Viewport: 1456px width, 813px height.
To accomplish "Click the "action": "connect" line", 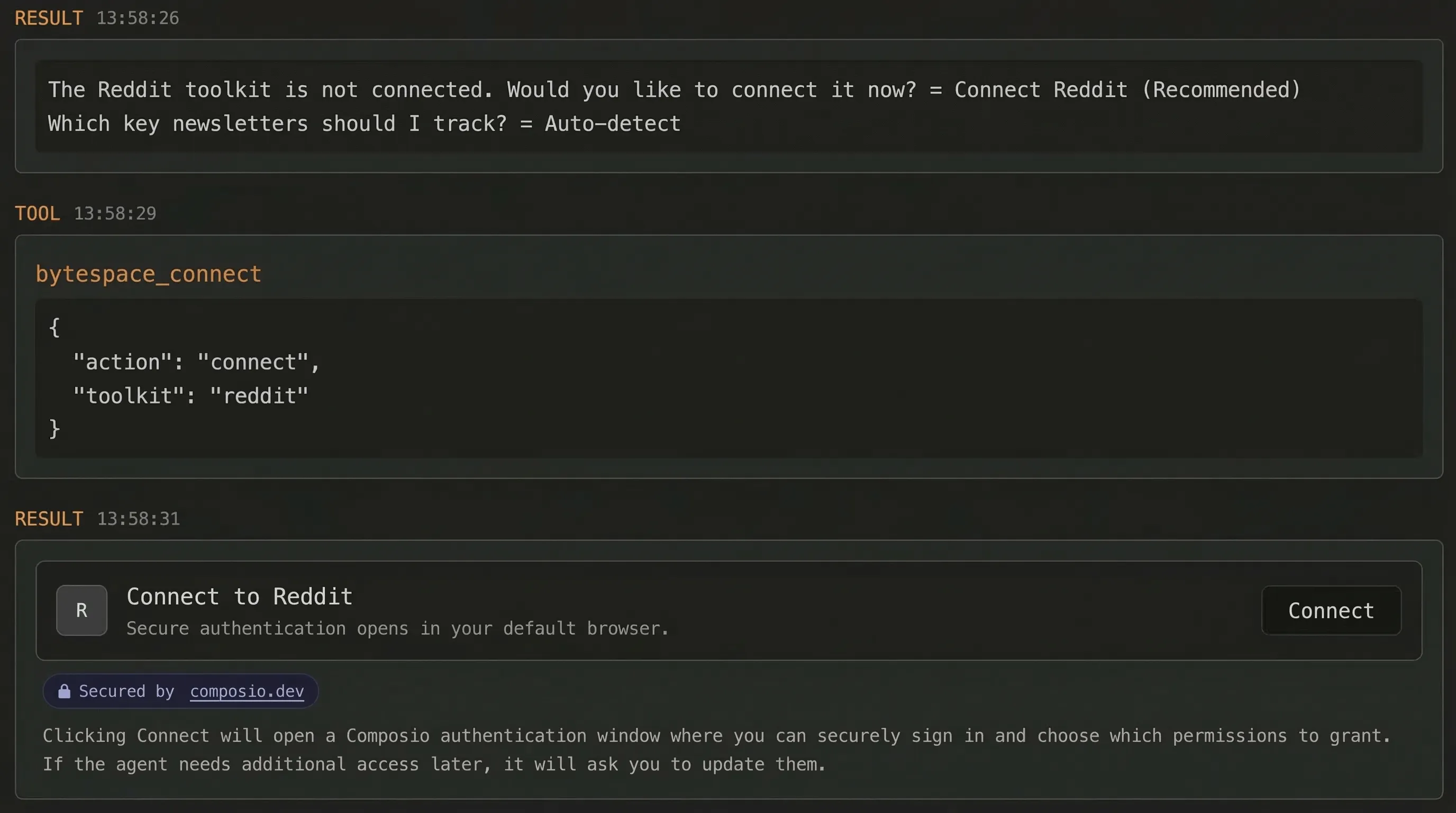I will [197, 362].
